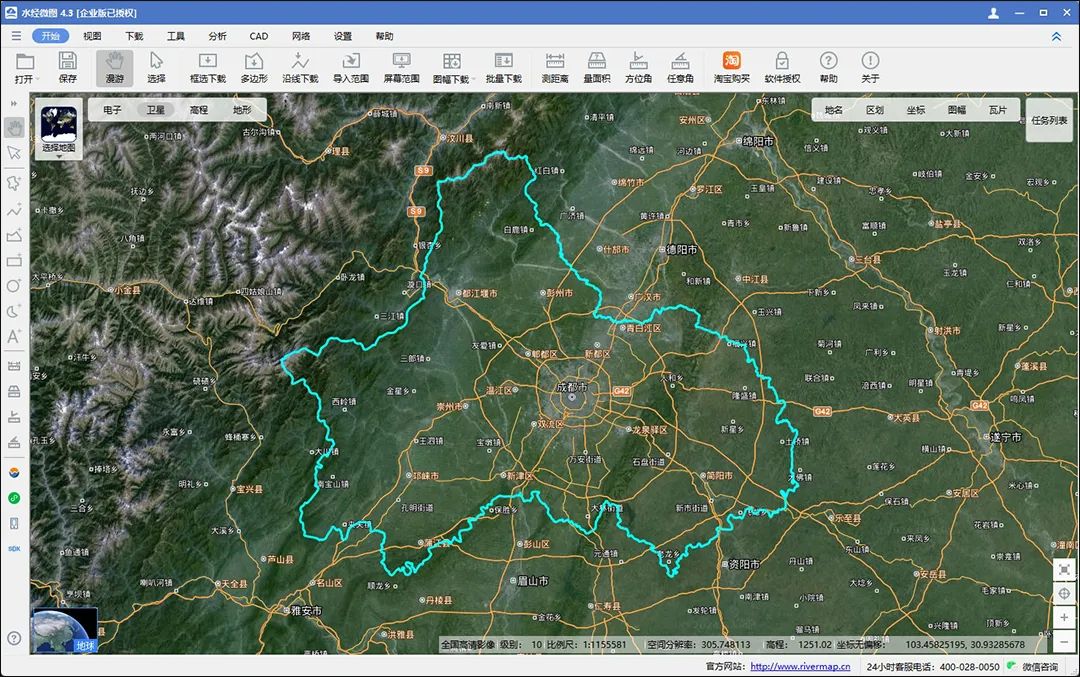Use 屏幕范围 screen range download

[x=402, y=68]
